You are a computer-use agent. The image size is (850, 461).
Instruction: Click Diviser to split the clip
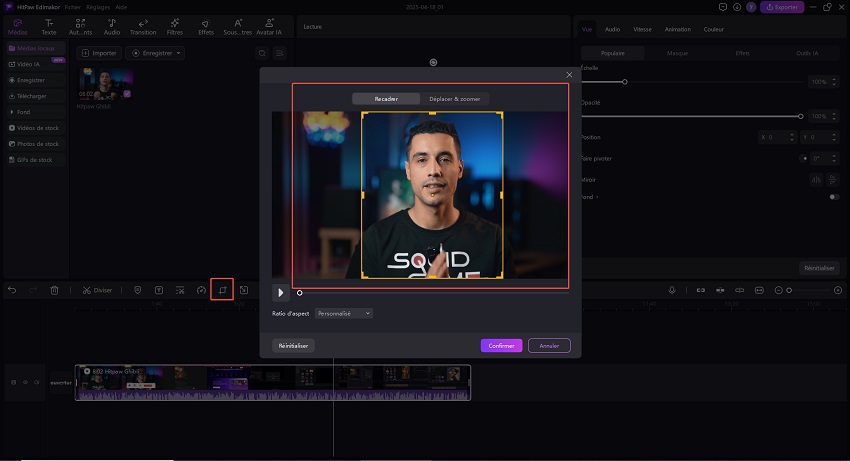click(x=98, y=290)
